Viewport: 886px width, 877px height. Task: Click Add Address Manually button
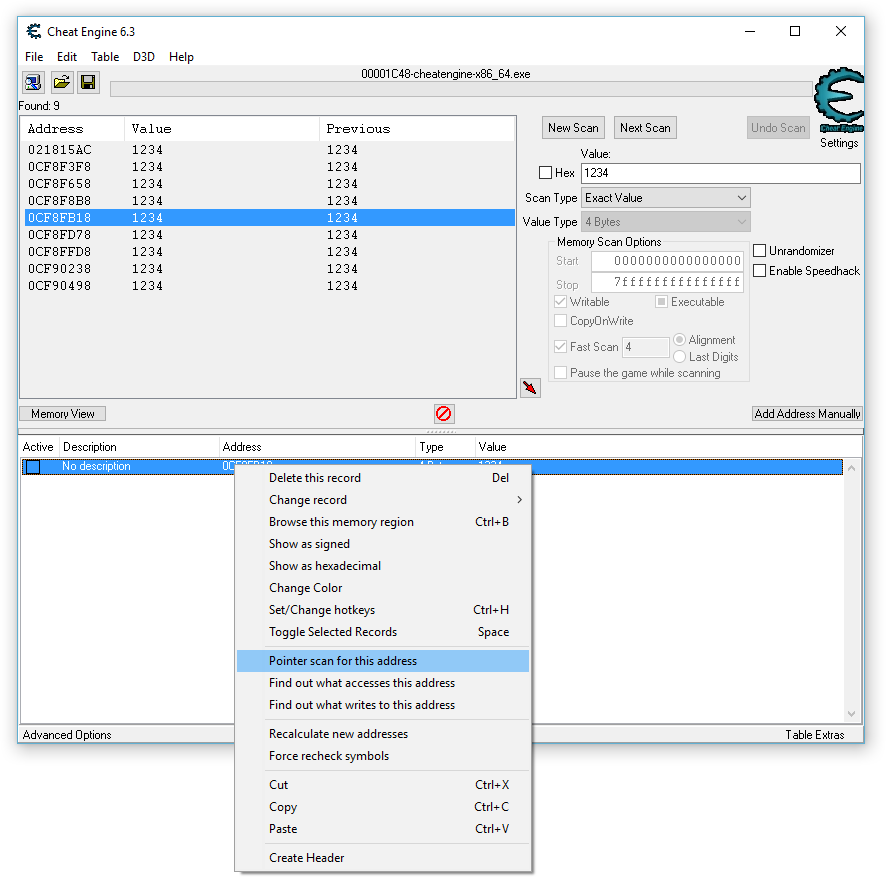click(x=807, y=414)
